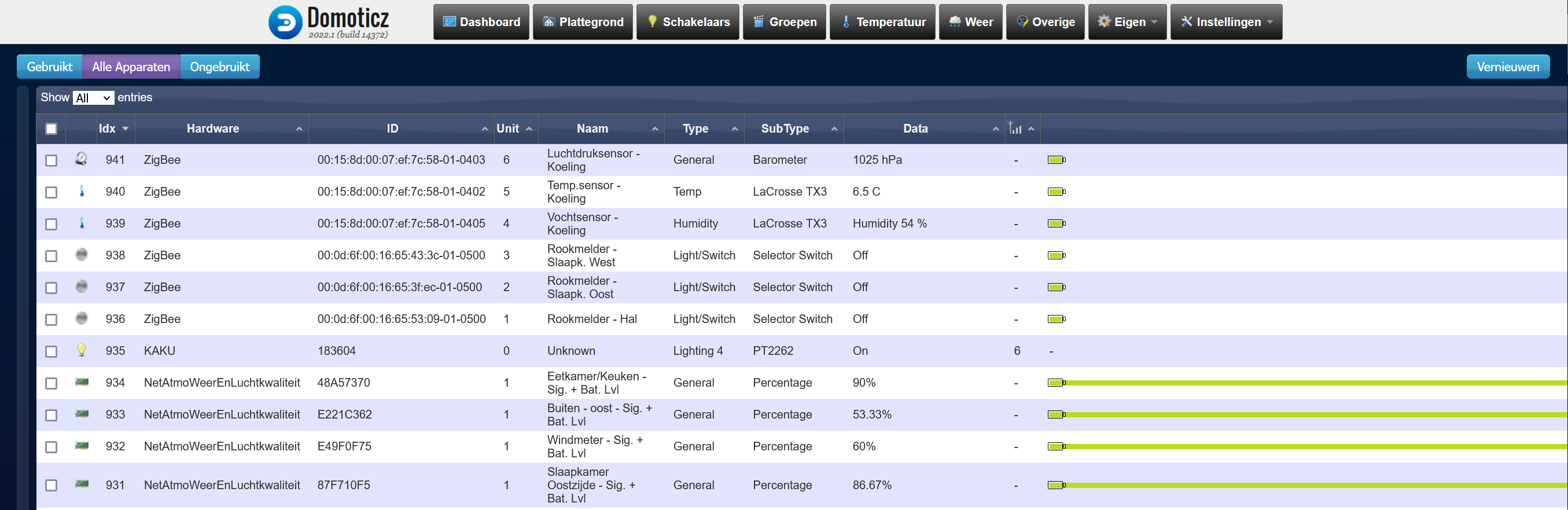Click hardware icon of device 933
The image size is (1568, 510).
(82, 414)
